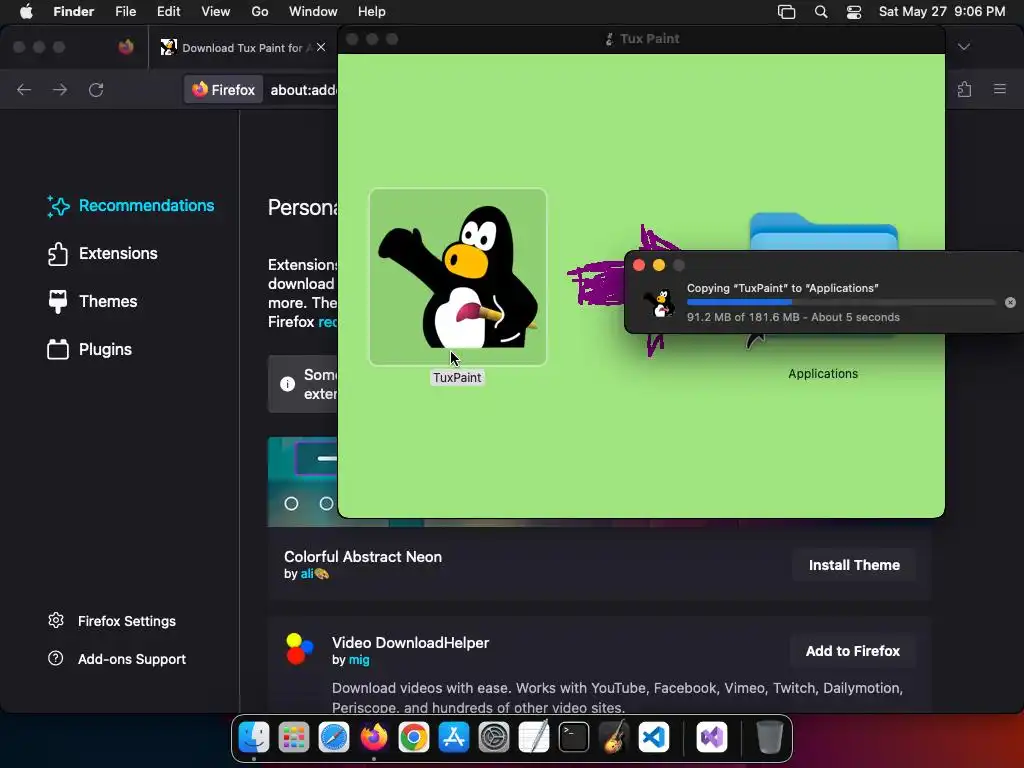Reload the Firefox page
1024x768 pixels.
click(96, 89)
